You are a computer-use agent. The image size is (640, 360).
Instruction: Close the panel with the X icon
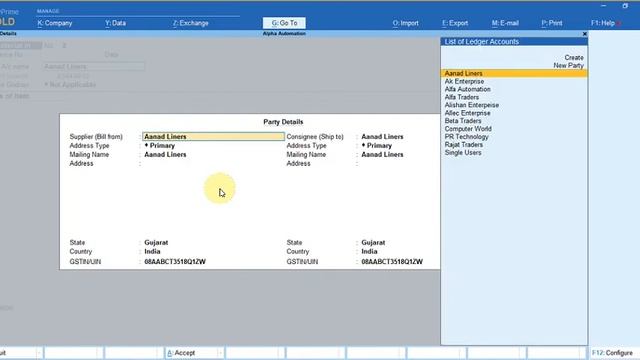[x=584, y=34]
